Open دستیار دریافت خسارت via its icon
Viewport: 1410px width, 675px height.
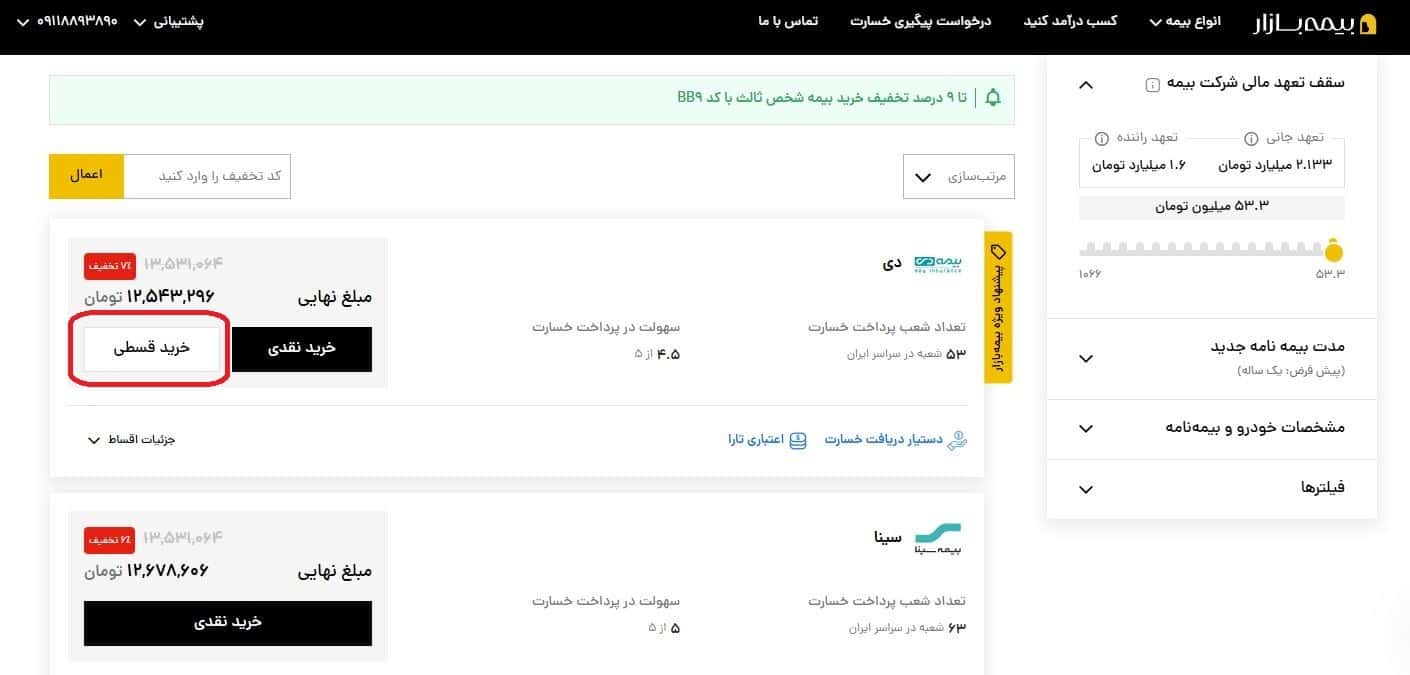tap(957, 439)
